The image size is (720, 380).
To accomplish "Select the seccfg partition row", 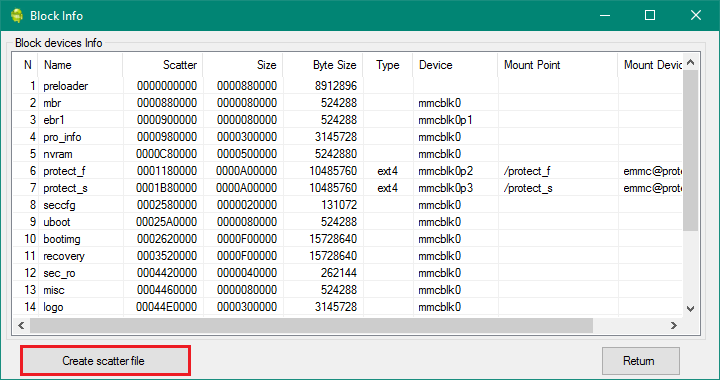I will click(x=348, y=205).
